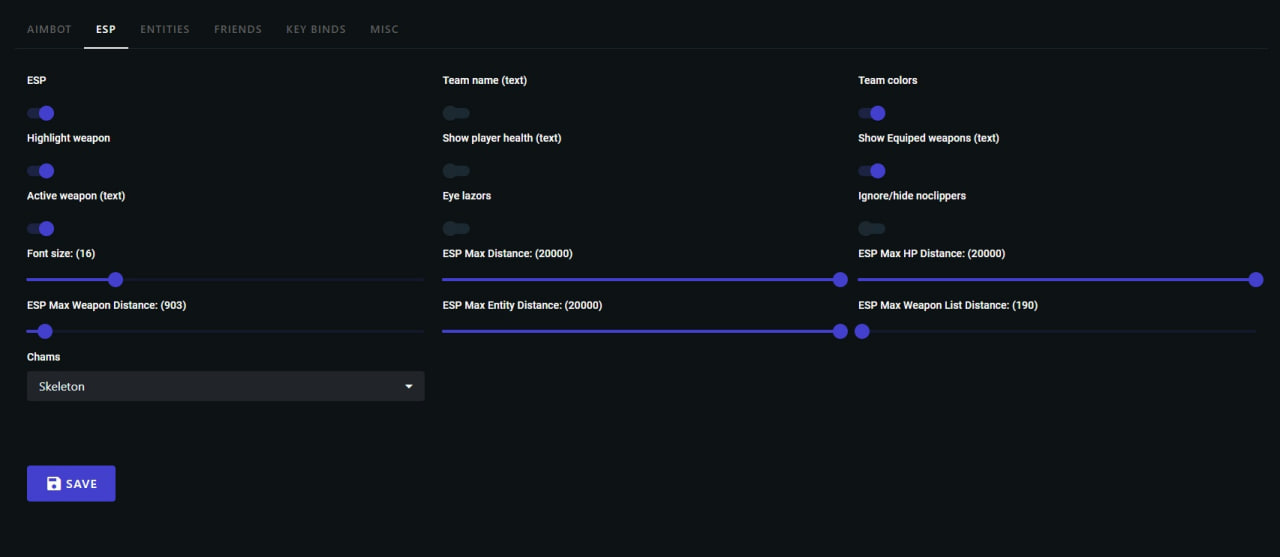Click the ESP Max Weapon Distance slider knob
This screenshot has width=1280, height=557.
pyautogui.click(x=45, y=331)
